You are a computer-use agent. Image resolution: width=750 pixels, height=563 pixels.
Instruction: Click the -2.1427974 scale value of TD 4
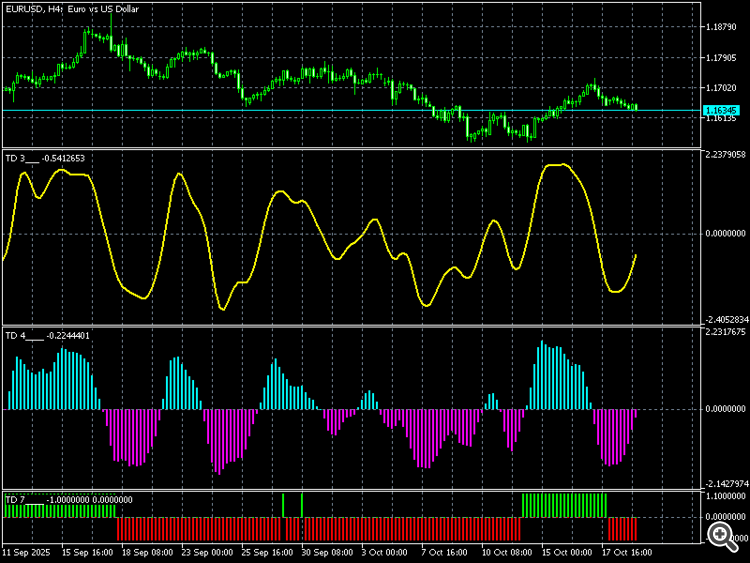[726, 484]
